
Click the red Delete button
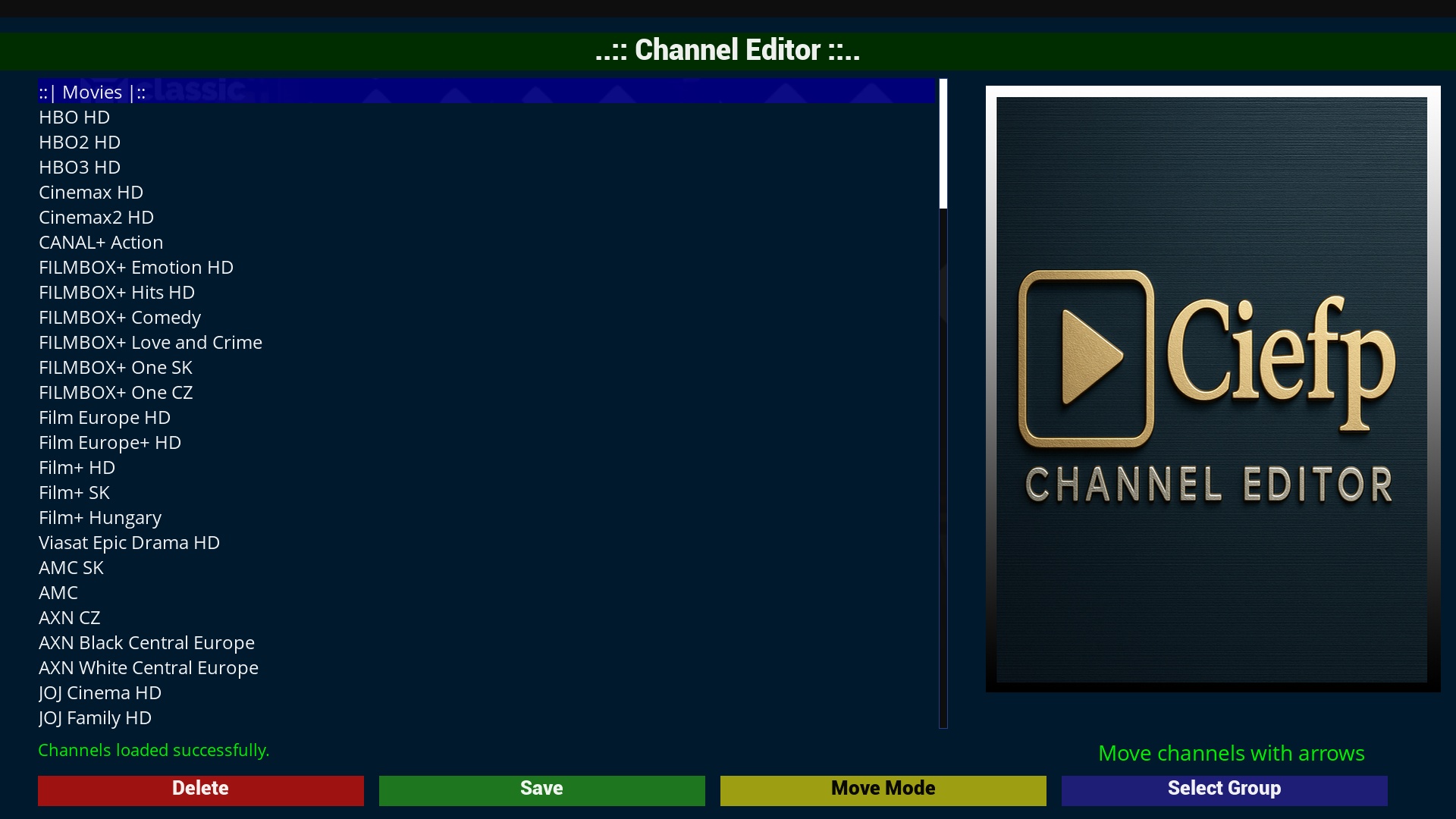(x=201, y=790)
